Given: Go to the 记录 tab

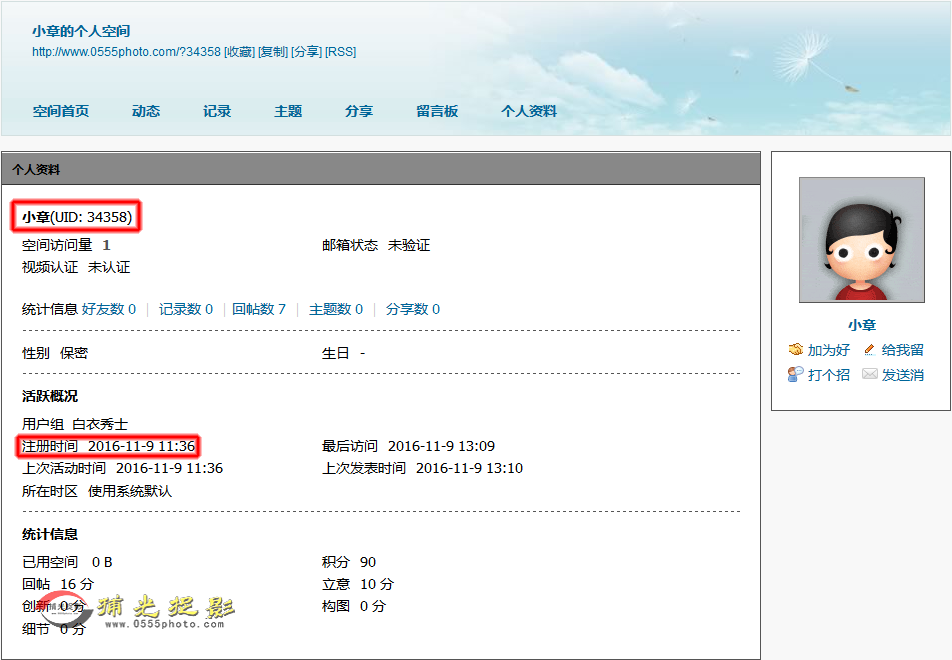Looking at the screenshot, I should (217, 111).
